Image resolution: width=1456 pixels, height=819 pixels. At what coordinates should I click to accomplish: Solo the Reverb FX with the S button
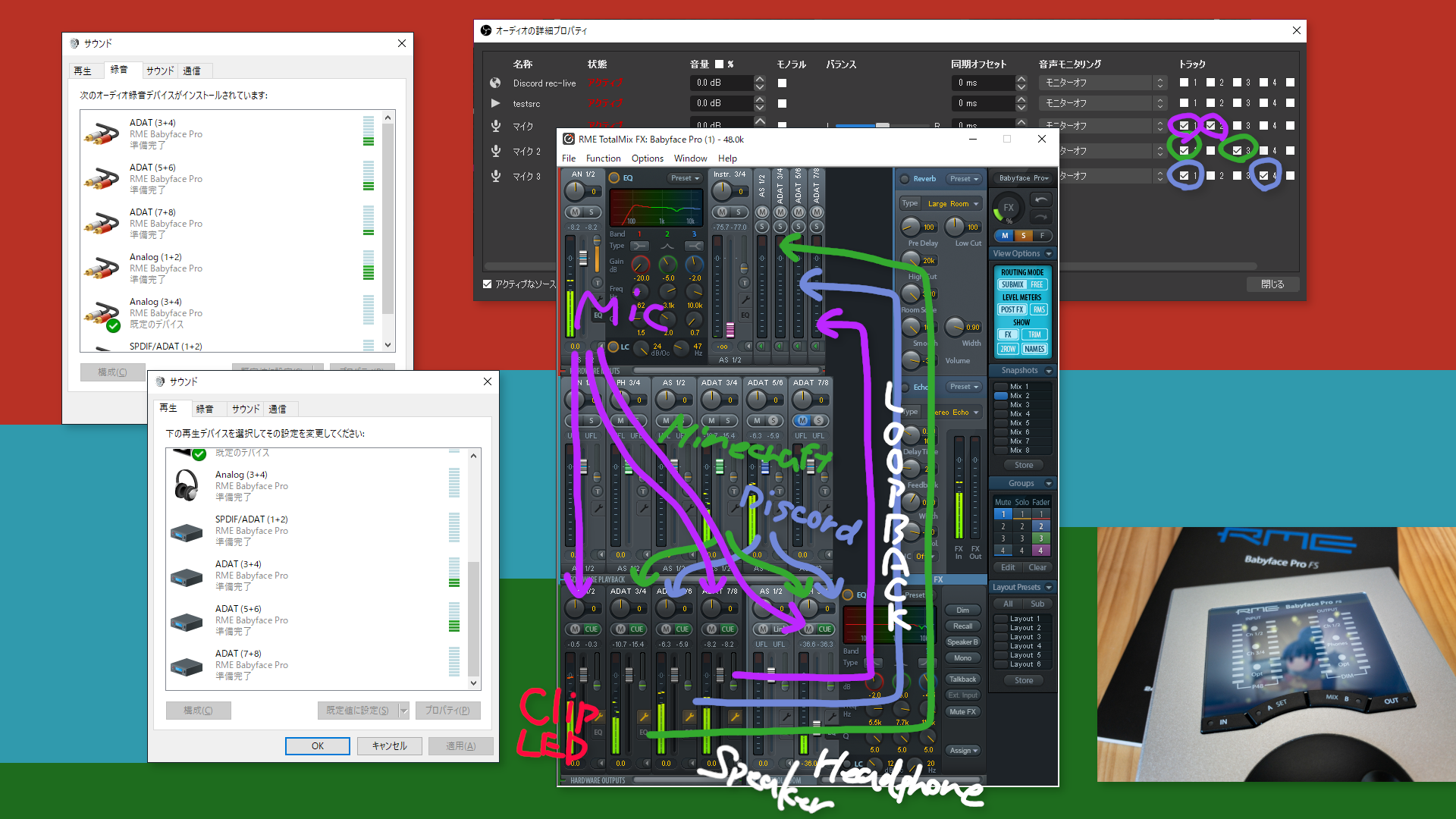click(1024, 236)
